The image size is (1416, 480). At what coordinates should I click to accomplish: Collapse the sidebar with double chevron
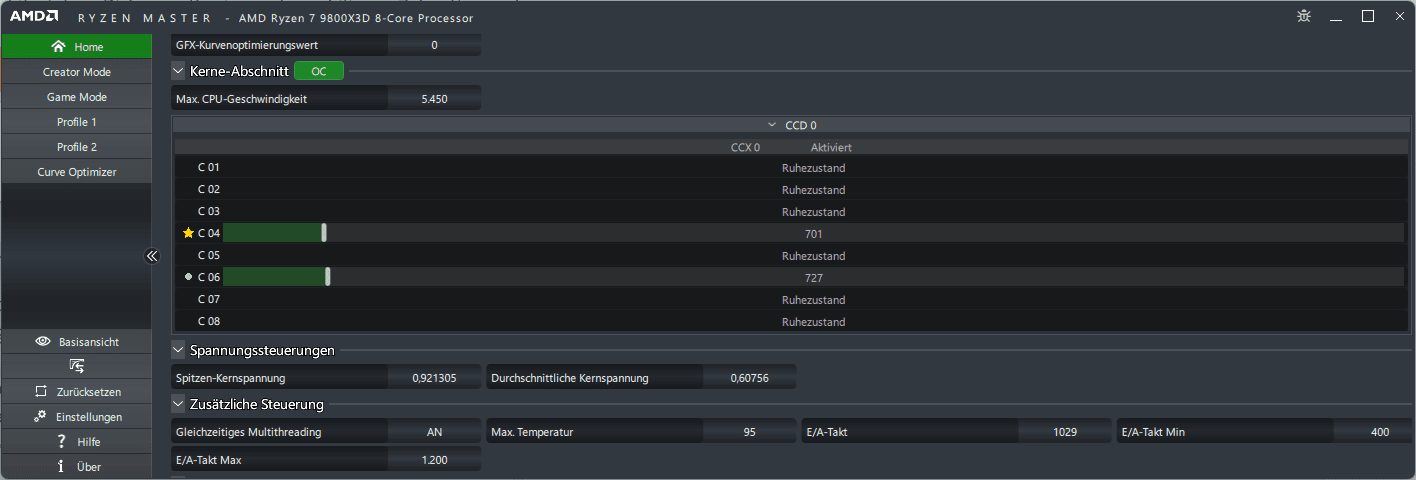tap(152, 256)
